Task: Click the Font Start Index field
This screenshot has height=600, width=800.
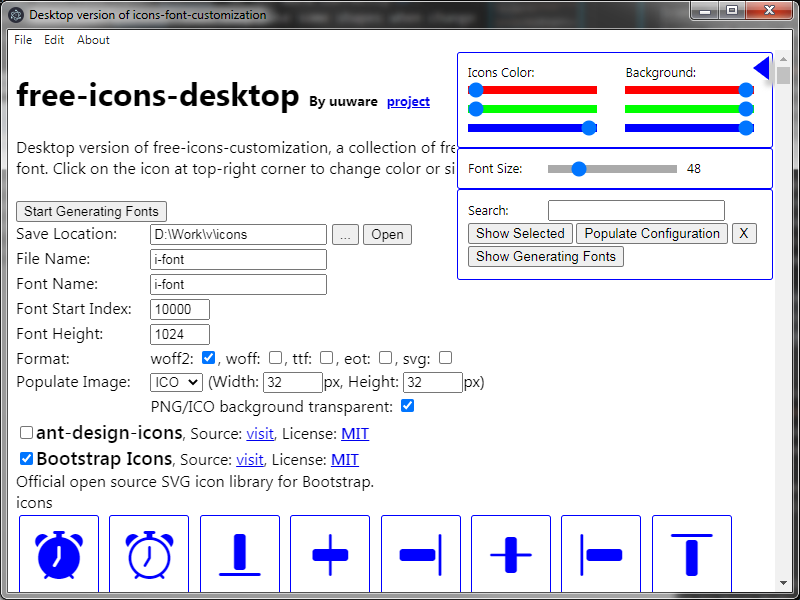Action: point(180,310)
